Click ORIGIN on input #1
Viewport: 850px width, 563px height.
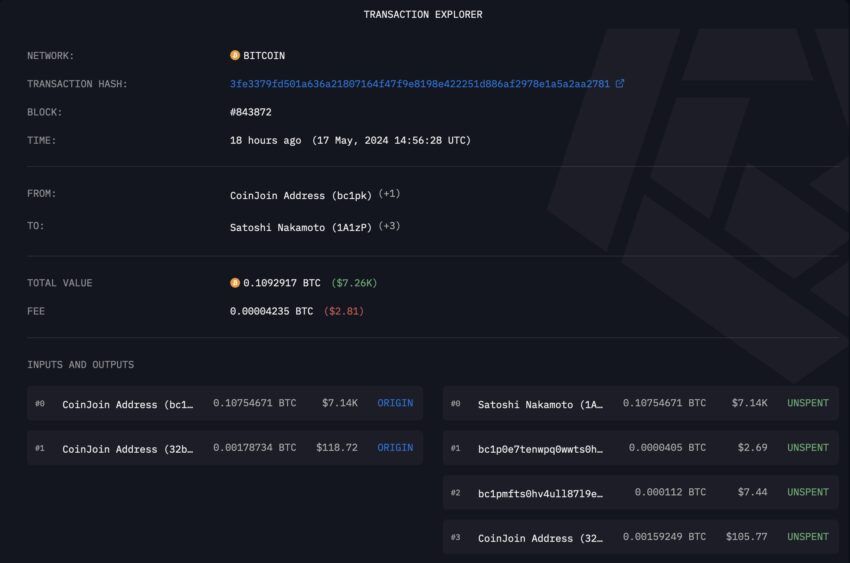(x=395, y=448)
